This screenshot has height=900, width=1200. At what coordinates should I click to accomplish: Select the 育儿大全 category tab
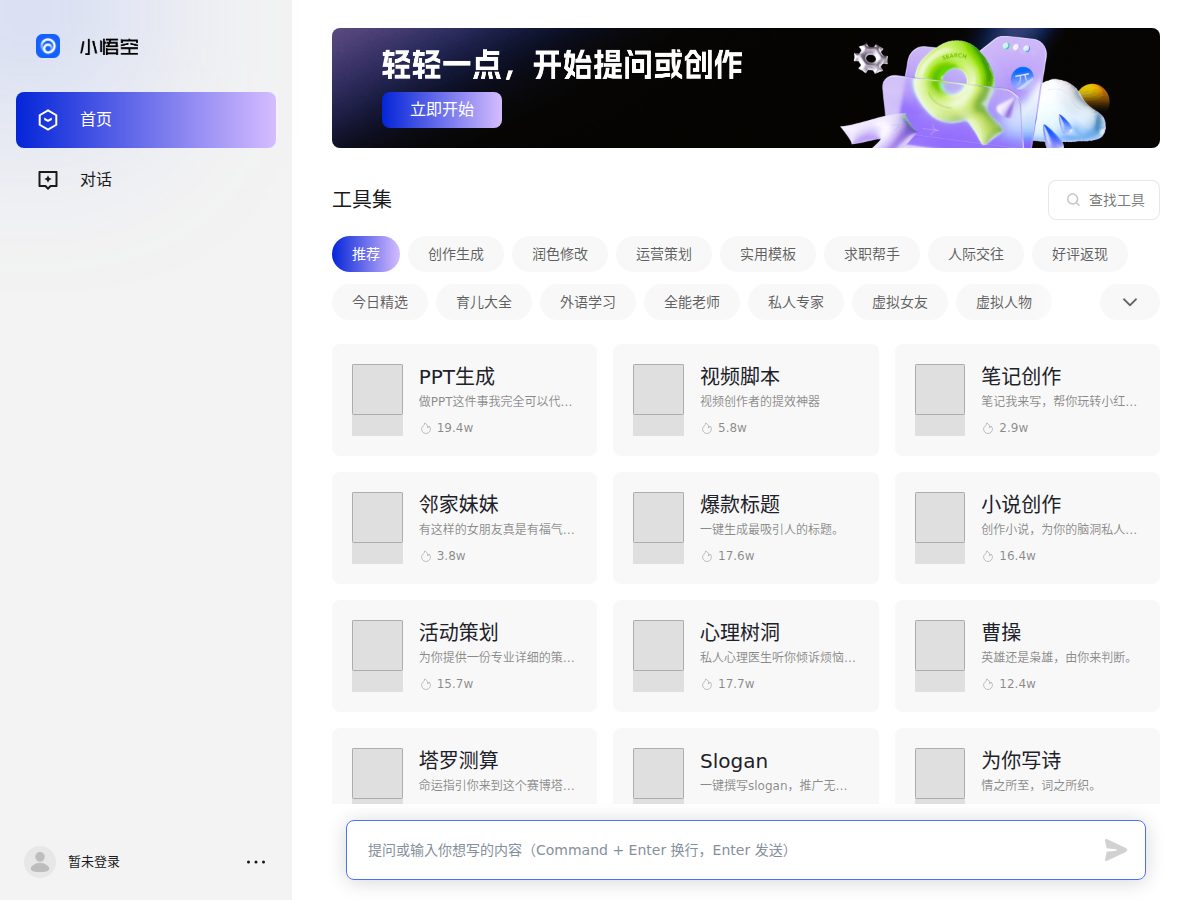484,302
